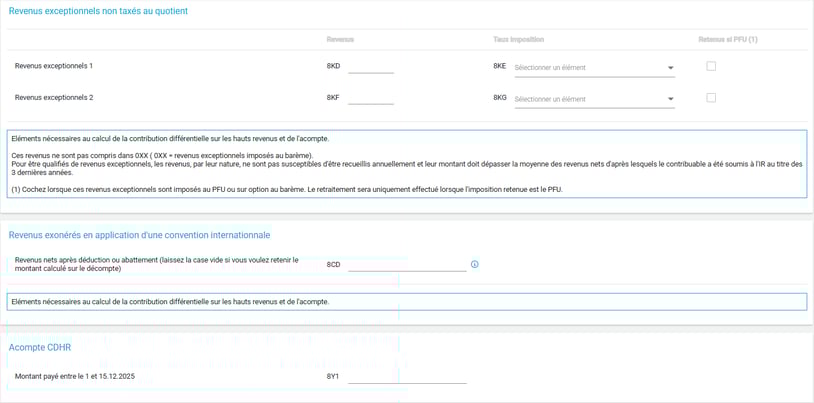The image size is (814, 403).
Task: Expand the 8KG taux imposition dropdown
Action: [594, 100]
